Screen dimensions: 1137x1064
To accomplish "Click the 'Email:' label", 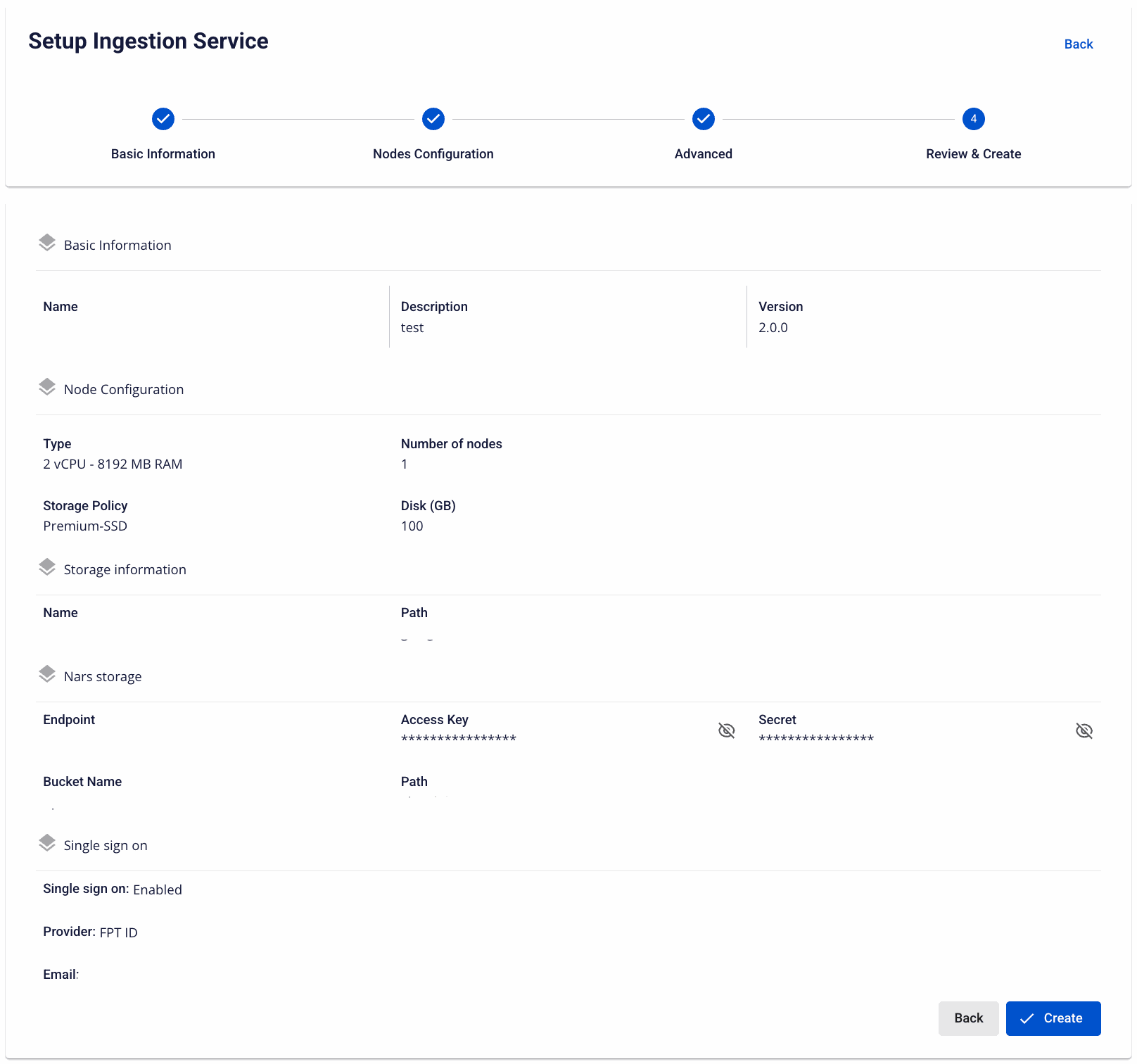I will 61,975.
